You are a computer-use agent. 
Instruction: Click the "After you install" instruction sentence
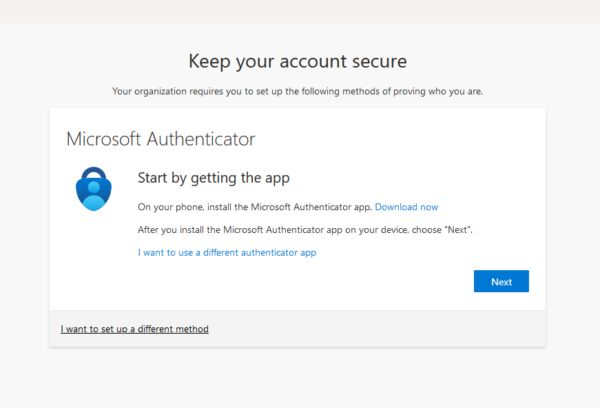[x=304, y=230]
